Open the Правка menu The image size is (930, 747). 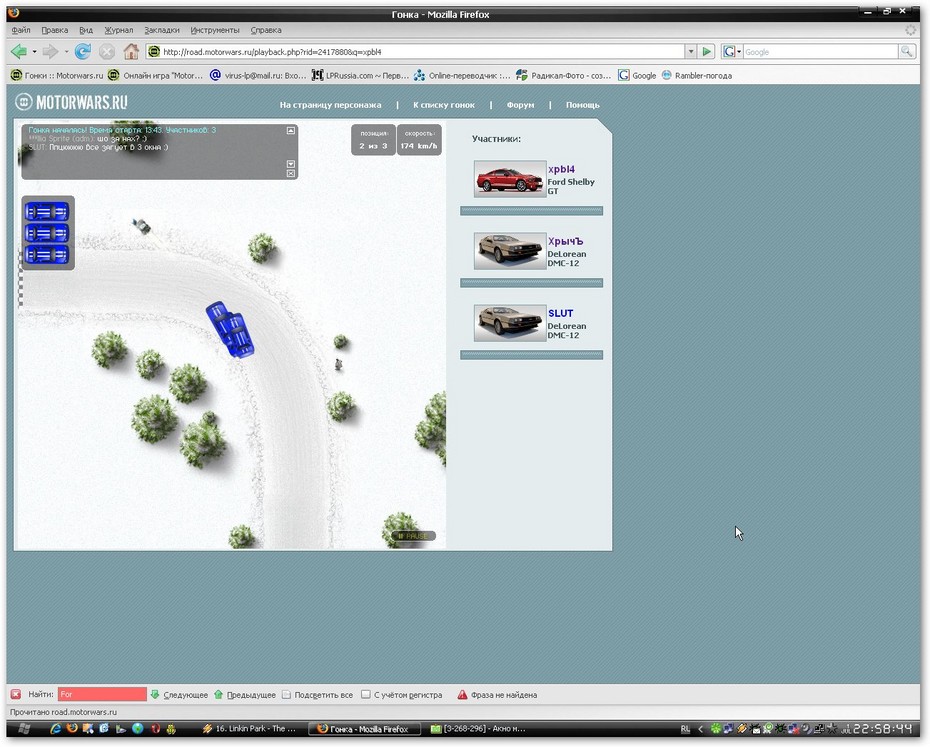pos(55,30)
